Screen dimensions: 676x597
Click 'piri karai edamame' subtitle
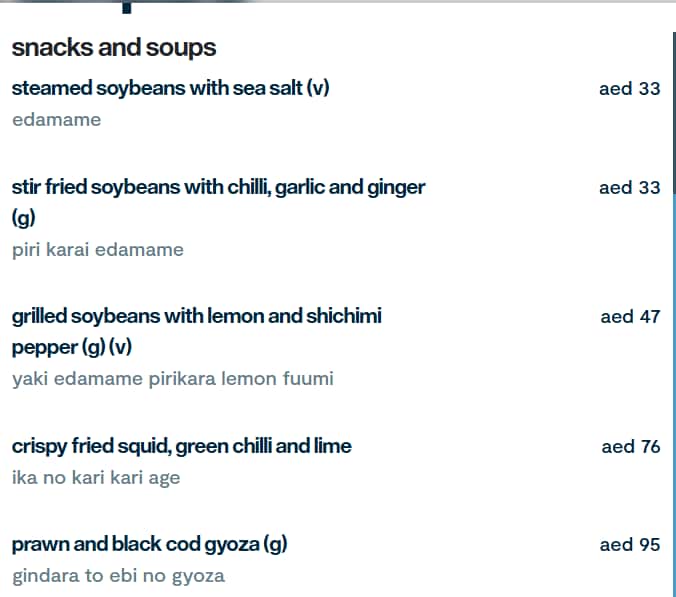tap(98, 250)
